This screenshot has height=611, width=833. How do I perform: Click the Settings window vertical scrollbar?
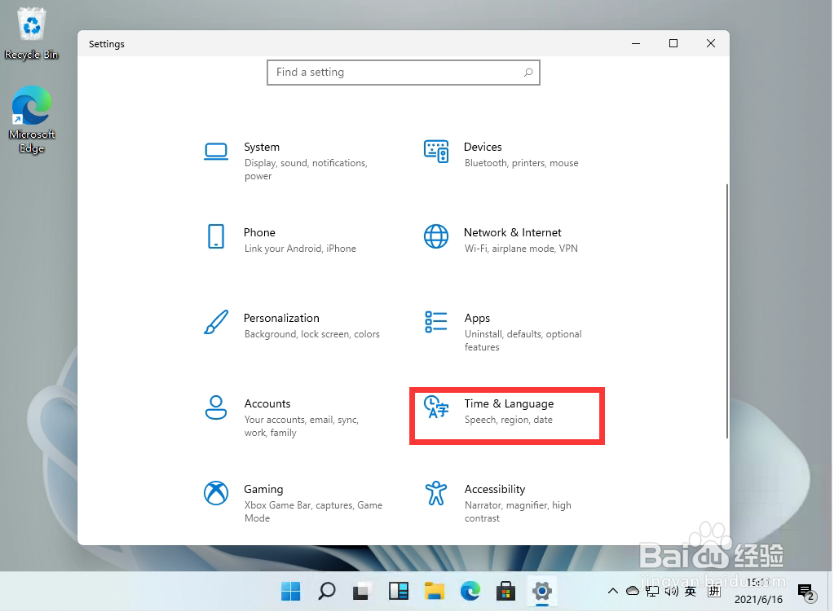click(x=727, y=311)
